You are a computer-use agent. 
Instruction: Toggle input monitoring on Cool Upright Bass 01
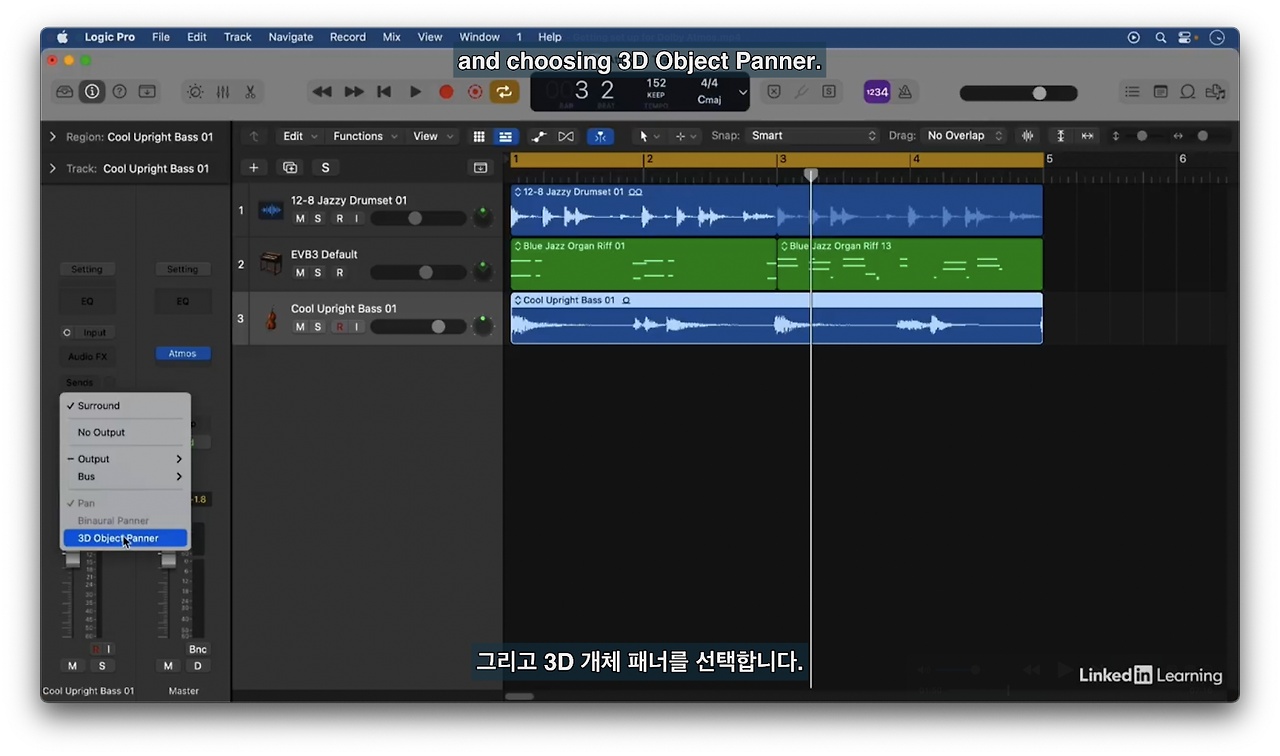[356, 327]
